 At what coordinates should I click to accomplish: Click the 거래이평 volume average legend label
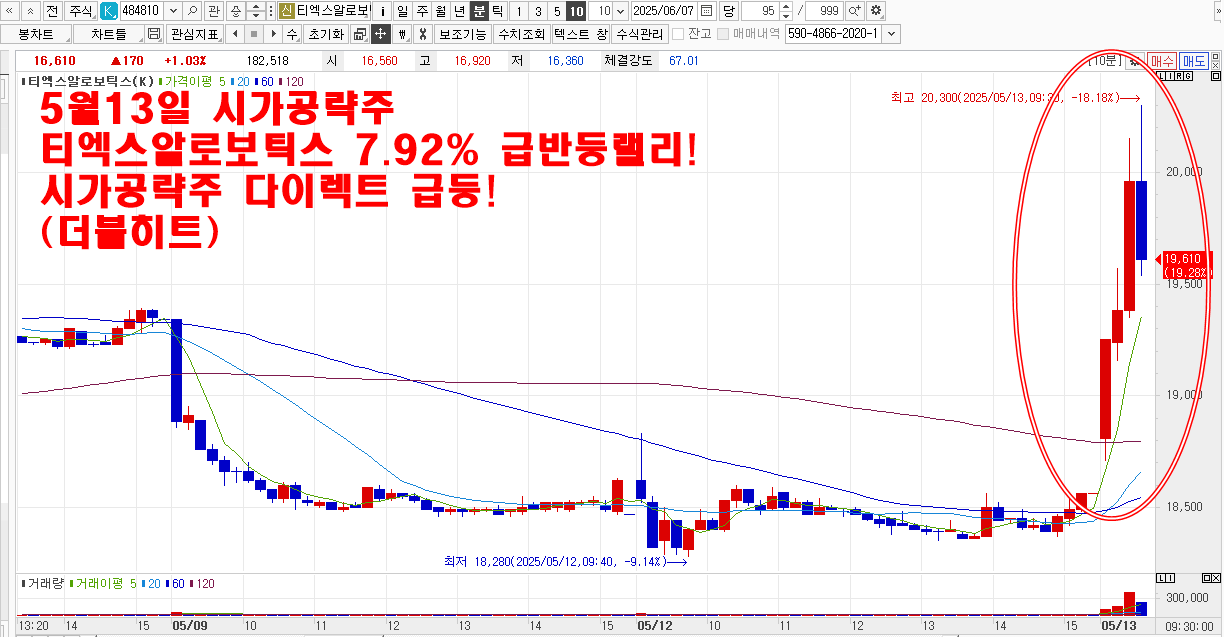pyautogui.click(x=100, y=583)
